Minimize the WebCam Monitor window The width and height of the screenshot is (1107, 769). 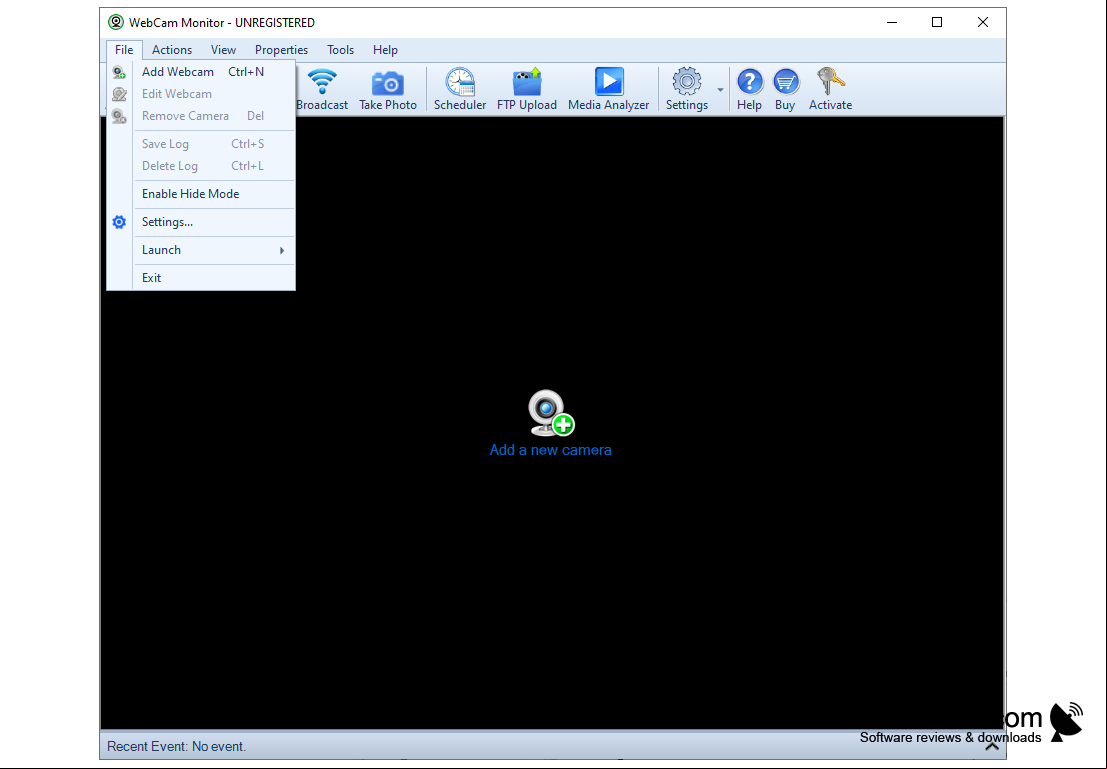pos(892,23)
